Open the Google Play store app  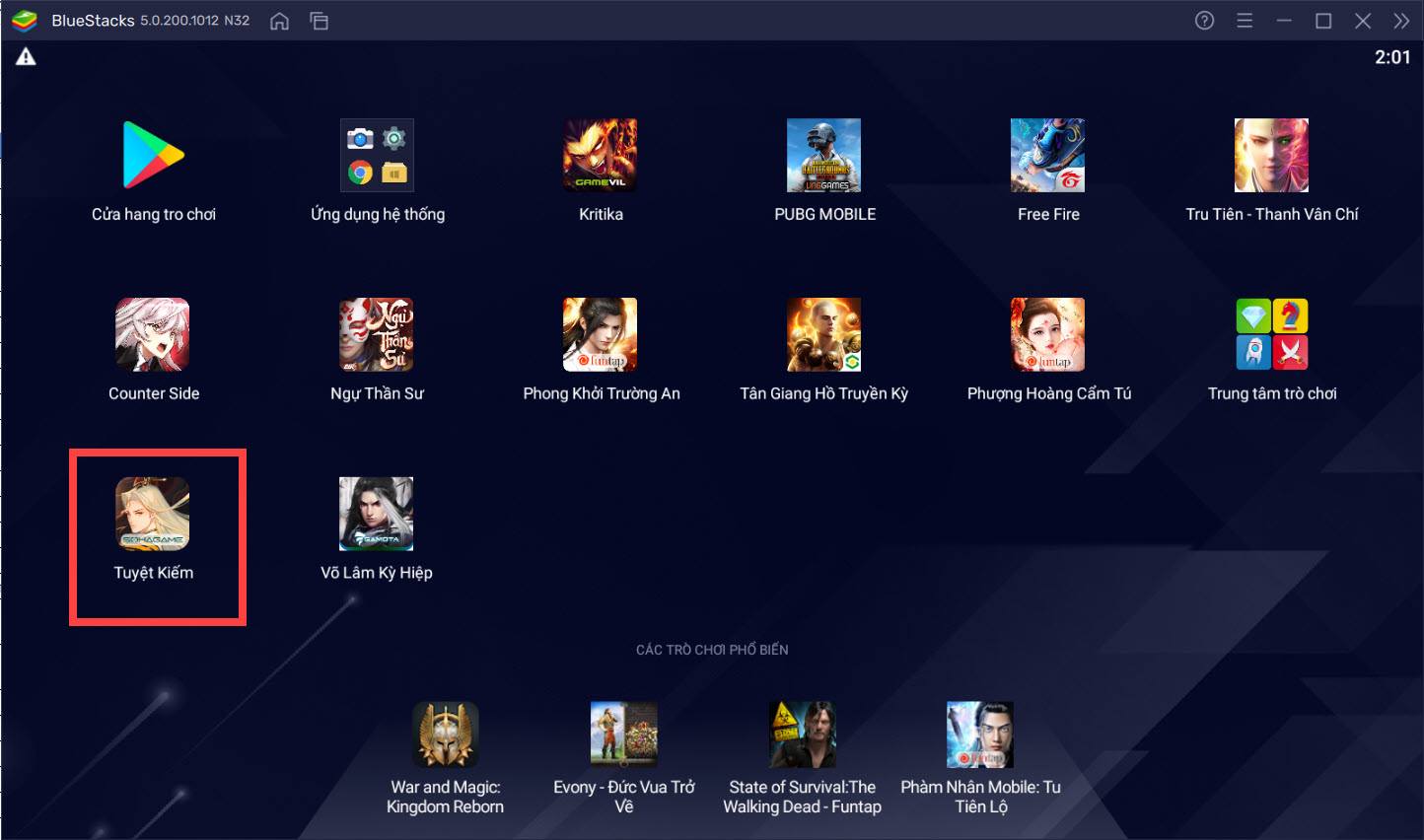coord(153,155)
